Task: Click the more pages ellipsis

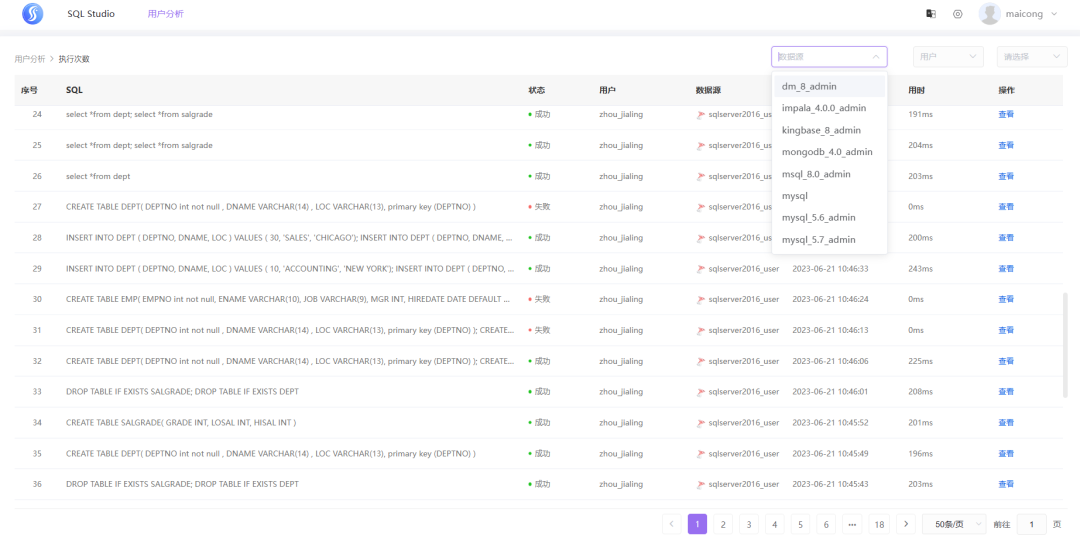Action: click(x=852, y=524)
